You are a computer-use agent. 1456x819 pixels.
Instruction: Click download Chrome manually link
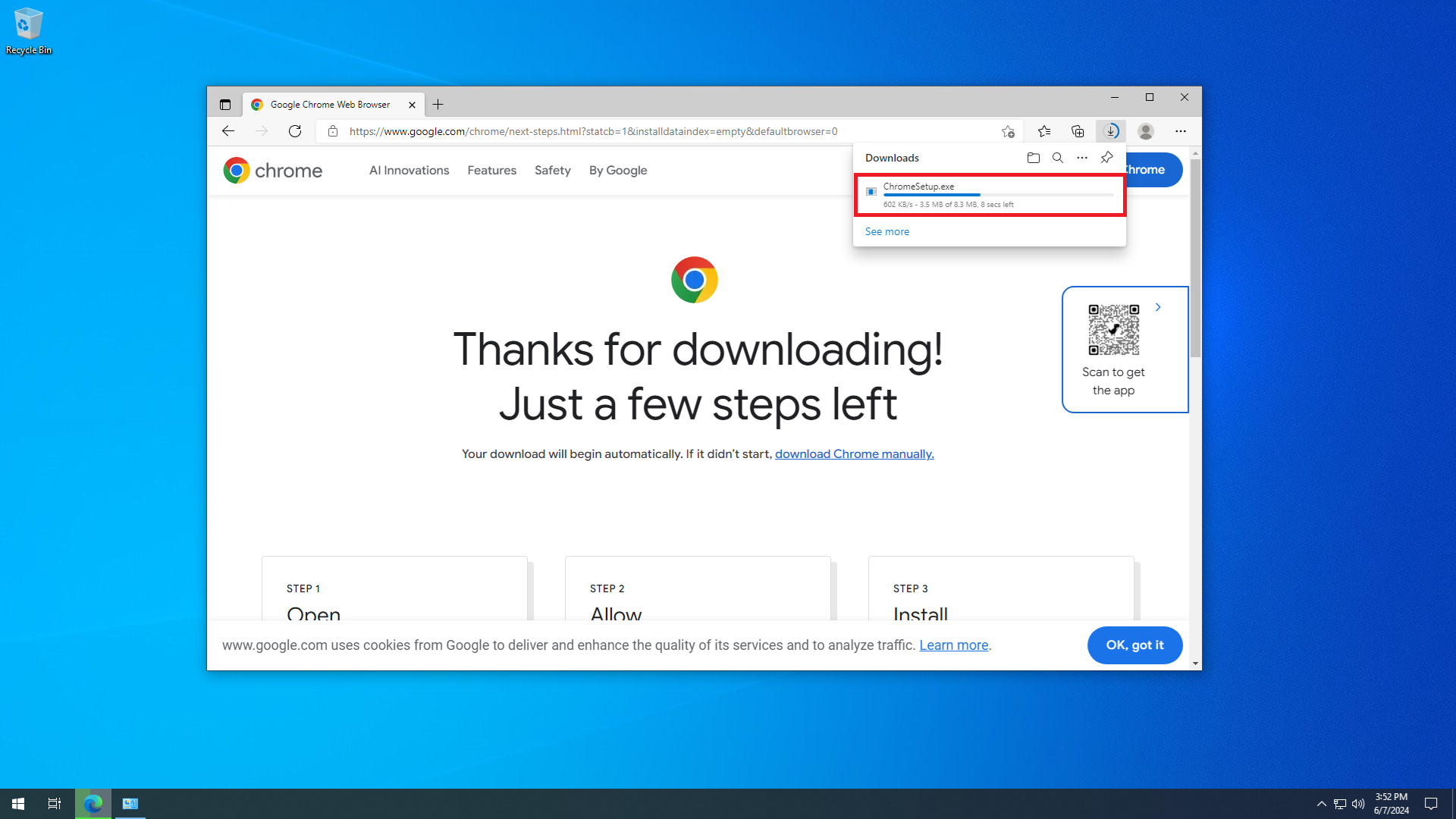pos(855,453)
